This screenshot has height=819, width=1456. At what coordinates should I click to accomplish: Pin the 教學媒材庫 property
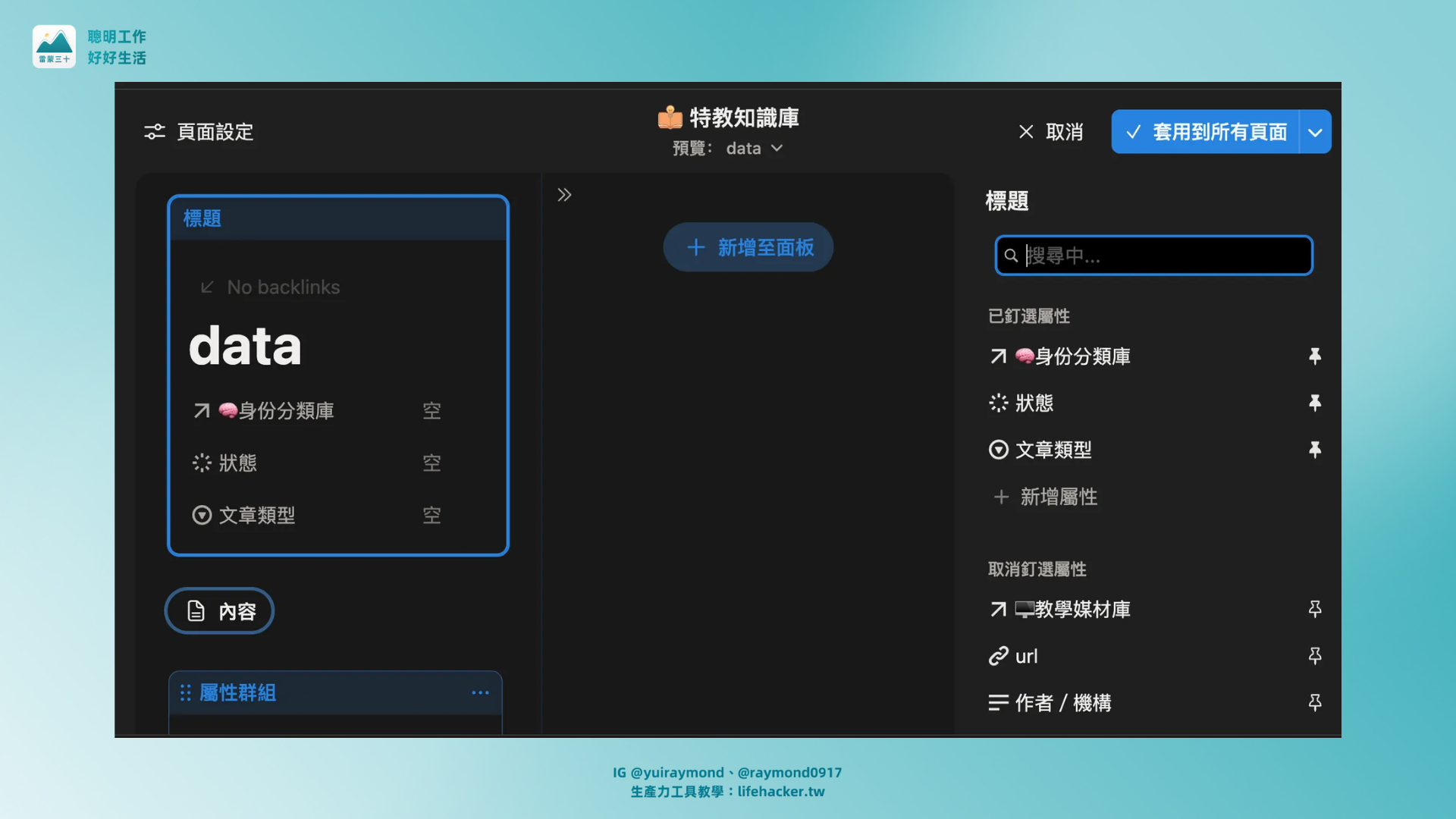1315,609
